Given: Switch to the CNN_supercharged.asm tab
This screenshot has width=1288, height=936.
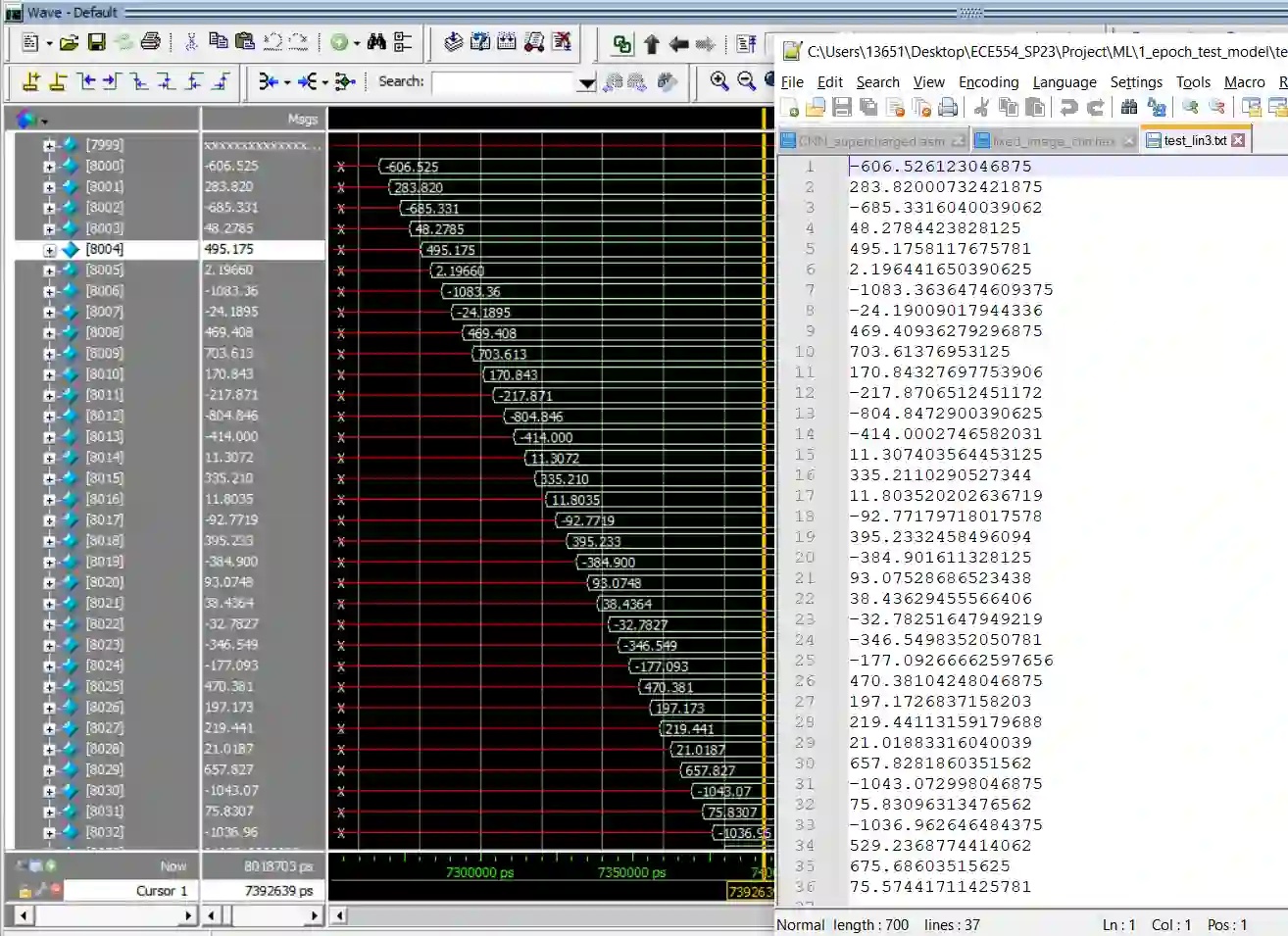Looking at the screenshot, I should pos(870,141).
